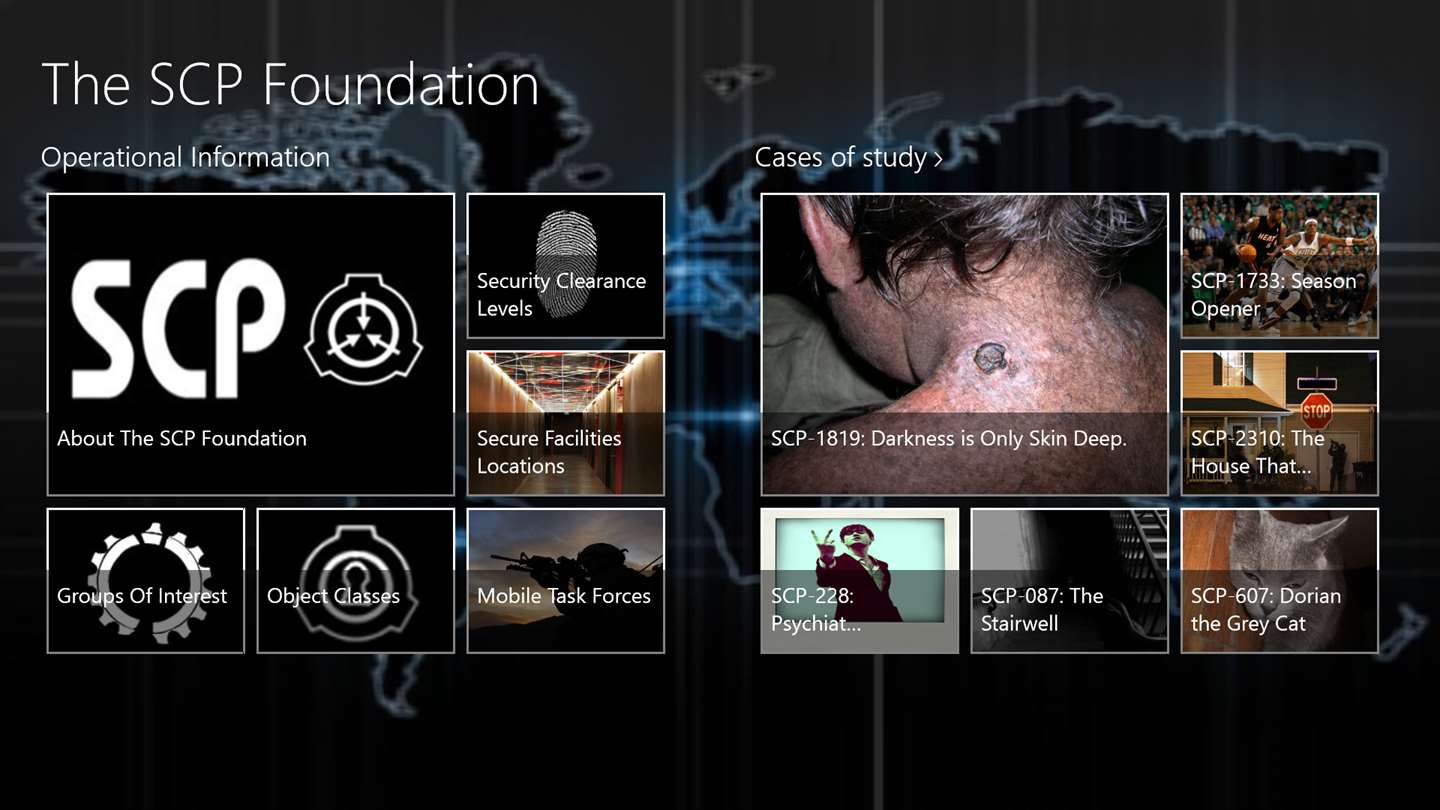The width and height of the screenshot is (1440, 810).
Task: Open the SCP-228 Psychiat... case tile
Action: (860, 581)
